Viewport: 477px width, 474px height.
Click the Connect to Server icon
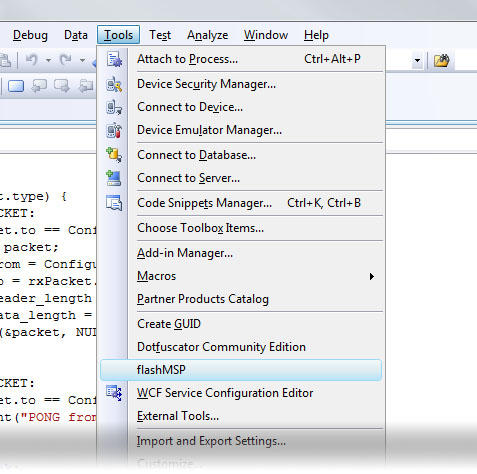[114, 178]
